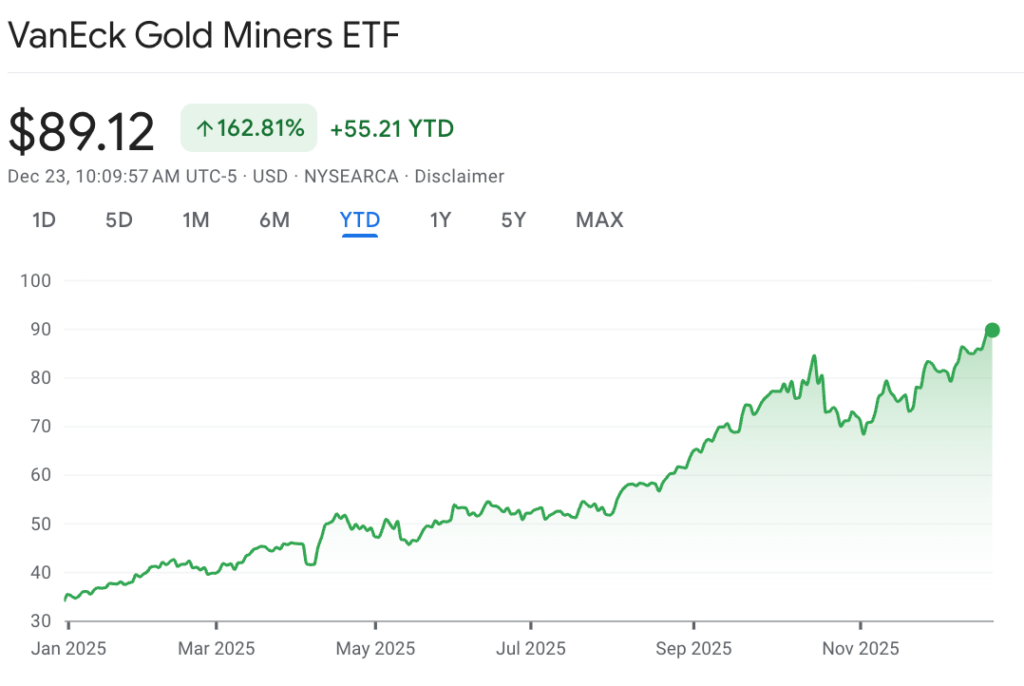Image resolution: width=1024 pixels, height=686 pixels.
Task: Select the YTD range tab
Action: [x=360, y=220]
